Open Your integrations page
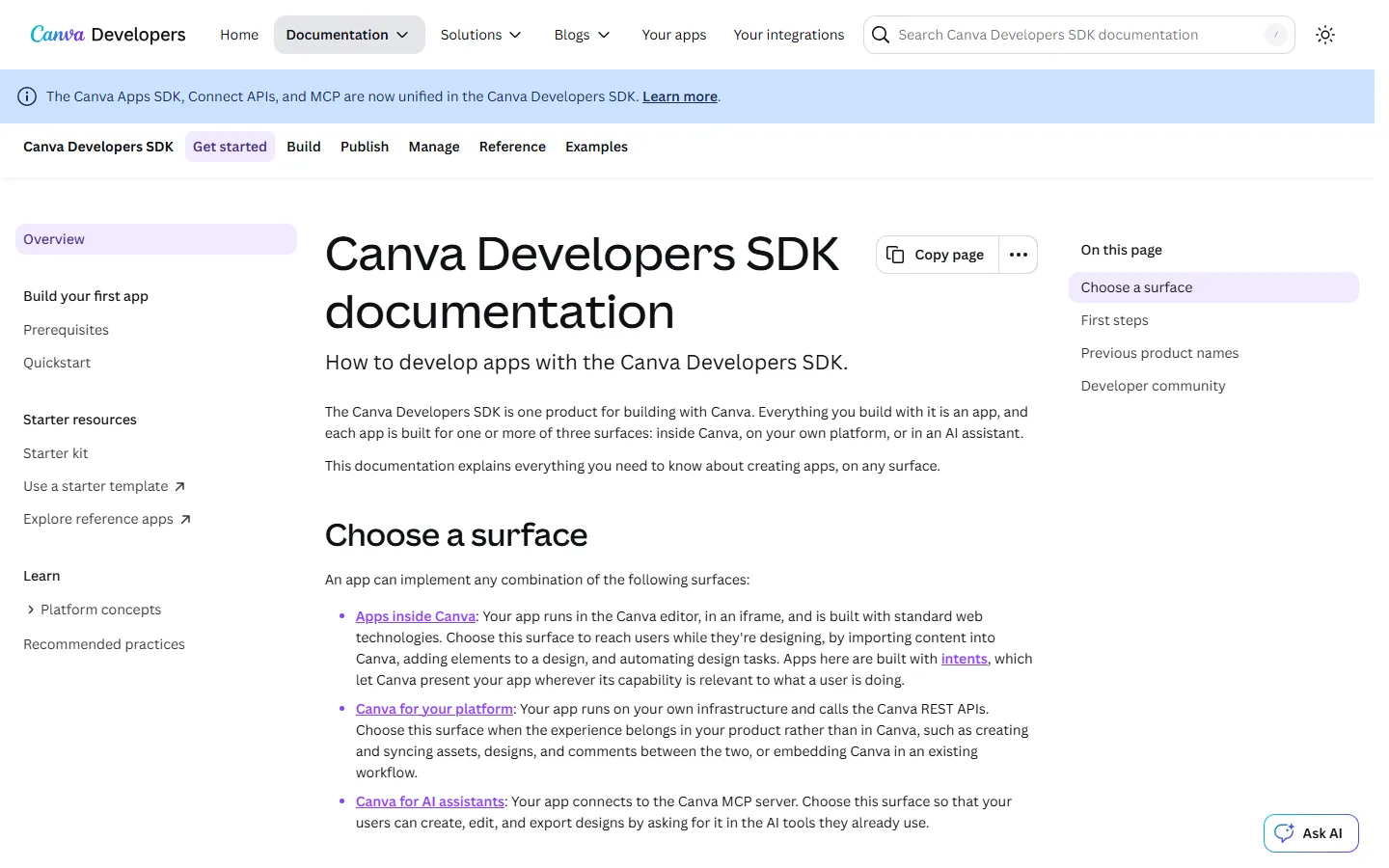 click(789, 35)
